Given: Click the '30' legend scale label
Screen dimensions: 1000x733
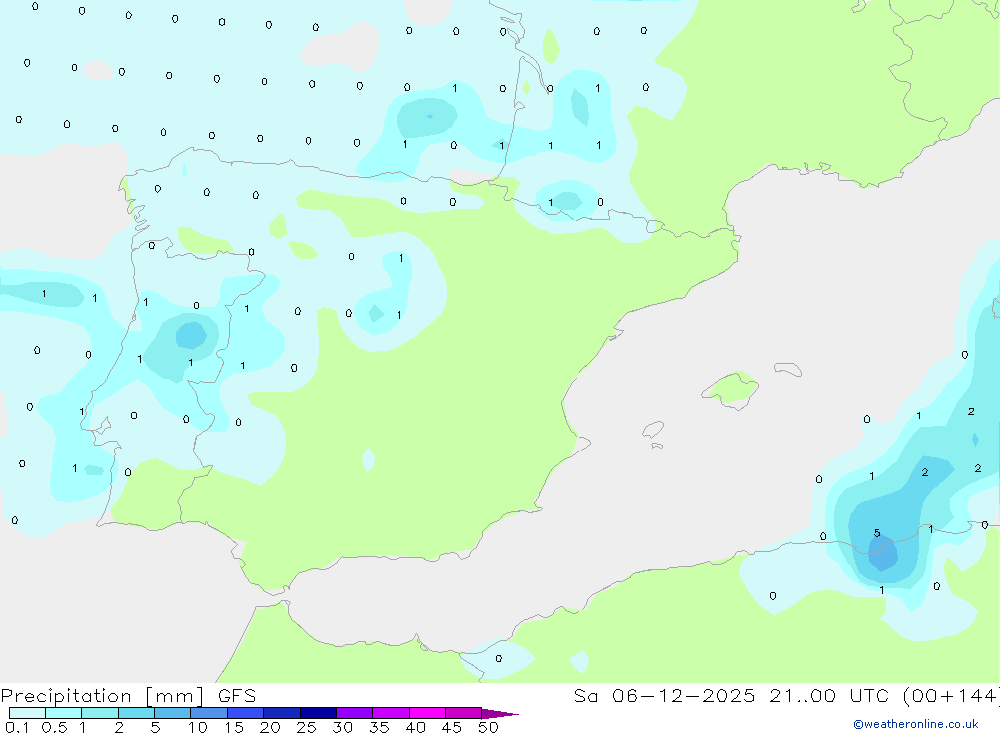Looking at the screenshot, I should tap(342, 727).
